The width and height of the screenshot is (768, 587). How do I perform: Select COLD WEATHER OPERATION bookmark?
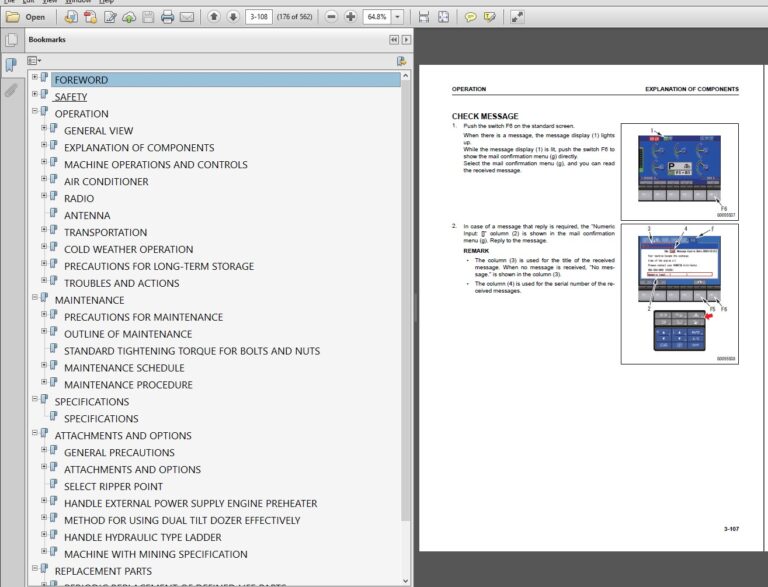128,249
